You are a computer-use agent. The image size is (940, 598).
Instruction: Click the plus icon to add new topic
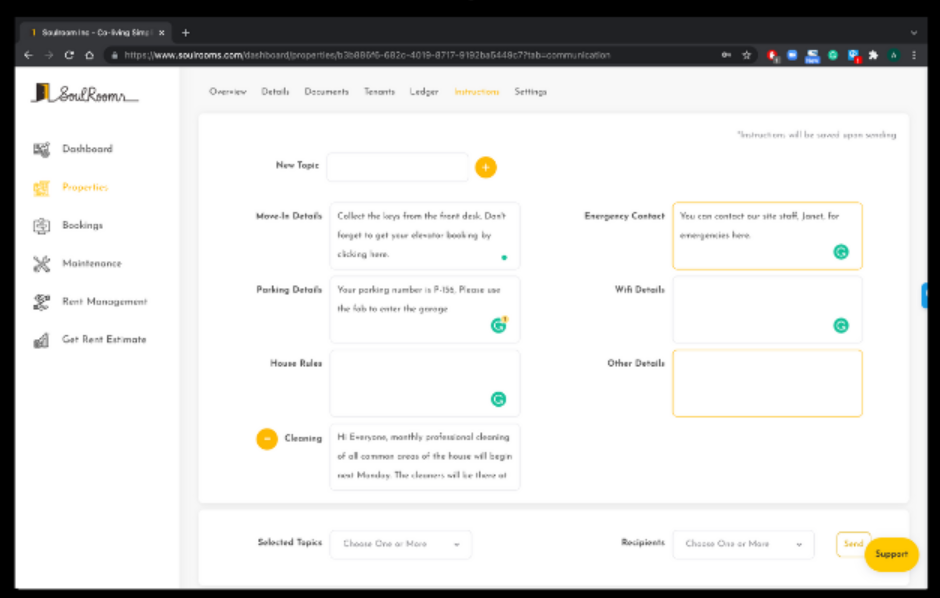click(x=485, y=167)
